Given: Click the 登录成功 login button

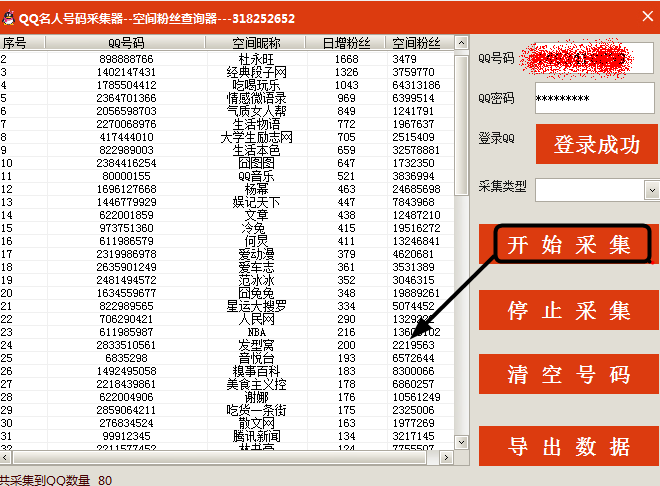Looking at the screenshot, I should click(x=596, y=144).
